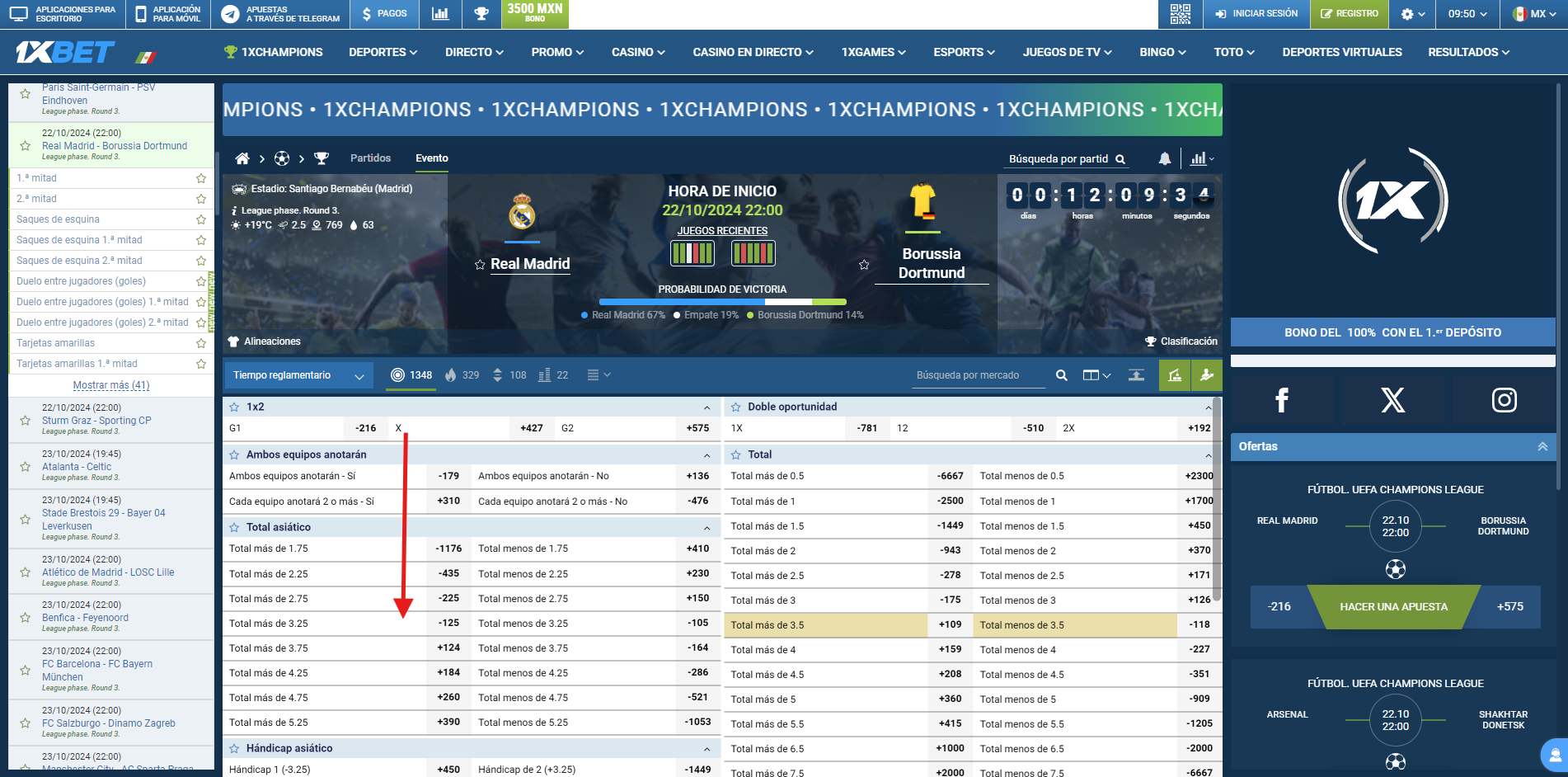Favorite the Ambos equipos anotarán star
Viewport: 1568px width, 777px height.
234,455
